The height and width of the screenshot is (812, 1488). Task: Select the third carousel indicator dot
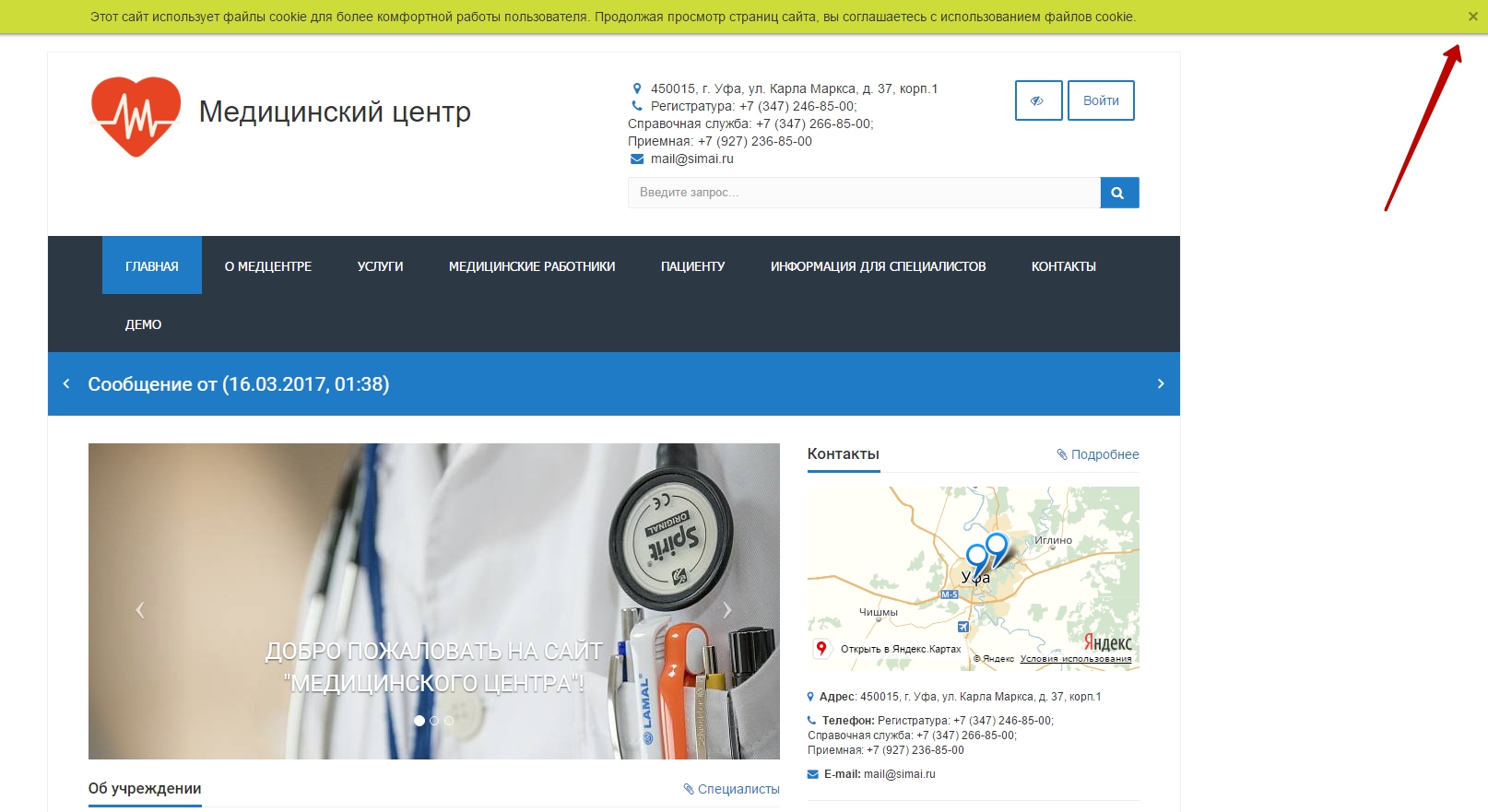[449, 721]
